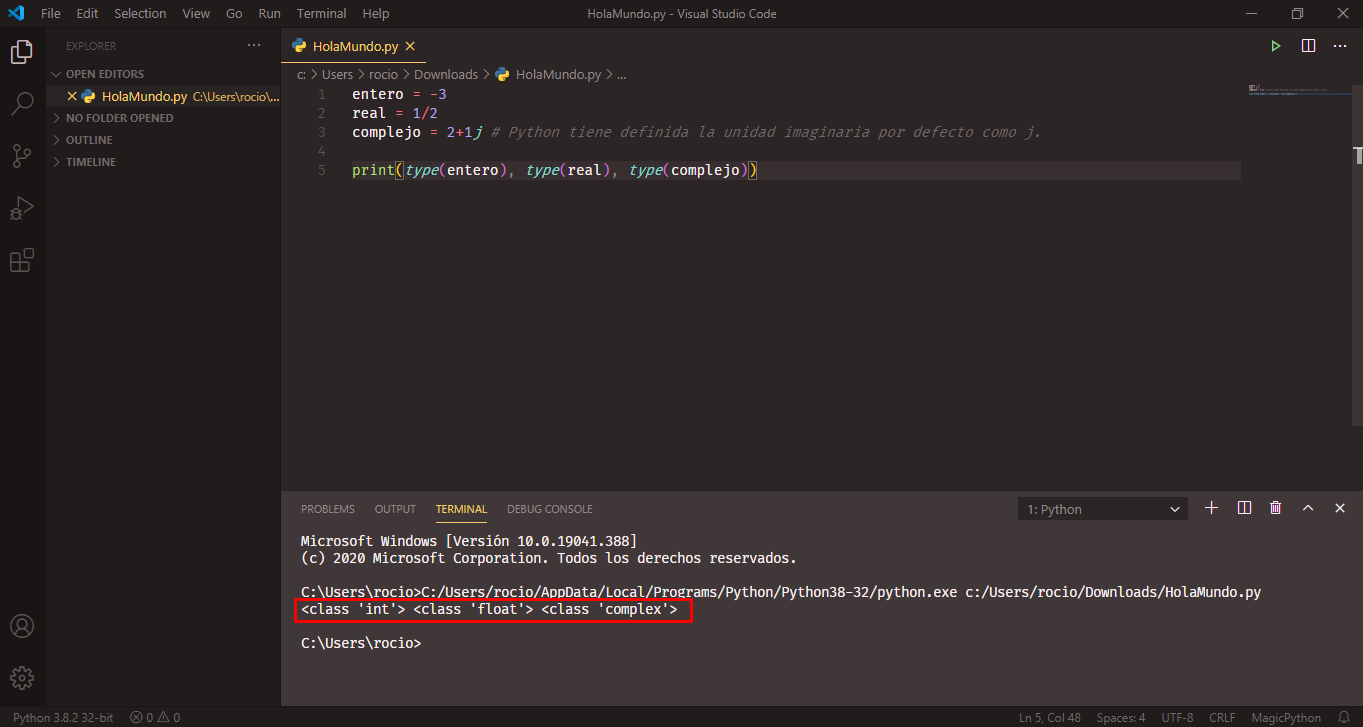Expand the OUTLINE section
The height and width of the screenshot is (727, 1363).
coord(89,140)
